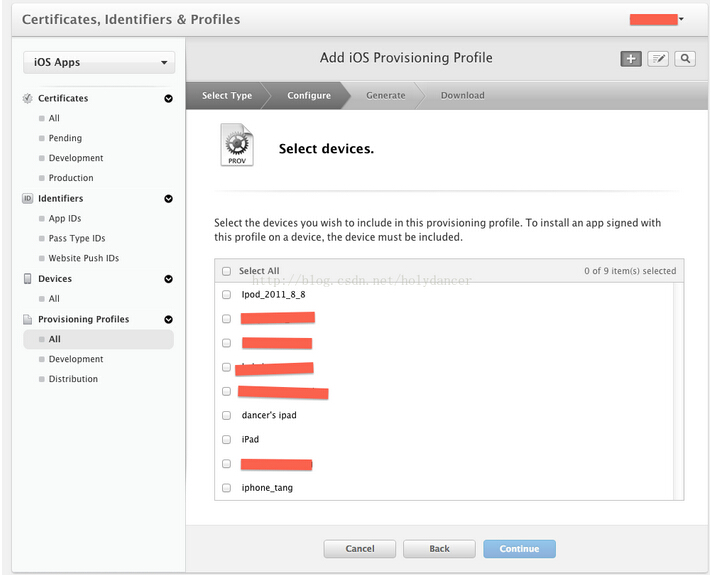Viewport: 711px width, 575px height.
Task: Click the Provisioning Profiles document icon
Action: pos(28,319)
